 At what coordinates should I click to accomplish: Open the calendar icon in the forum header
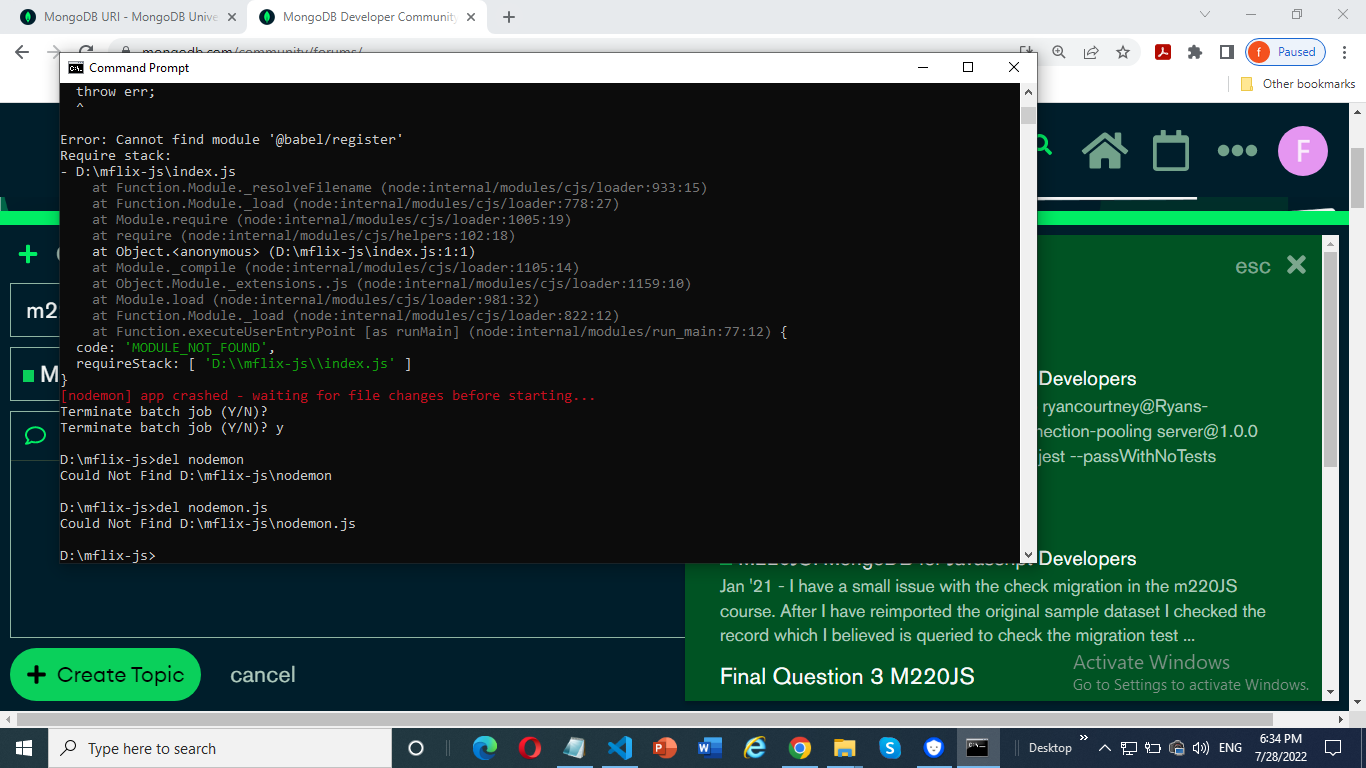pyautogui.click(x=1170, y=150)
